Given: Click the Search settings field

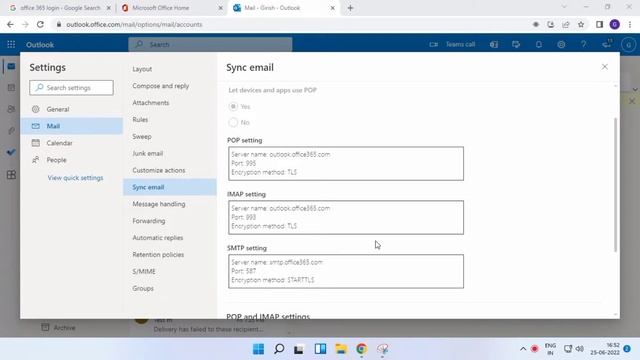Looking at the screenshot, I should [71, 88].
